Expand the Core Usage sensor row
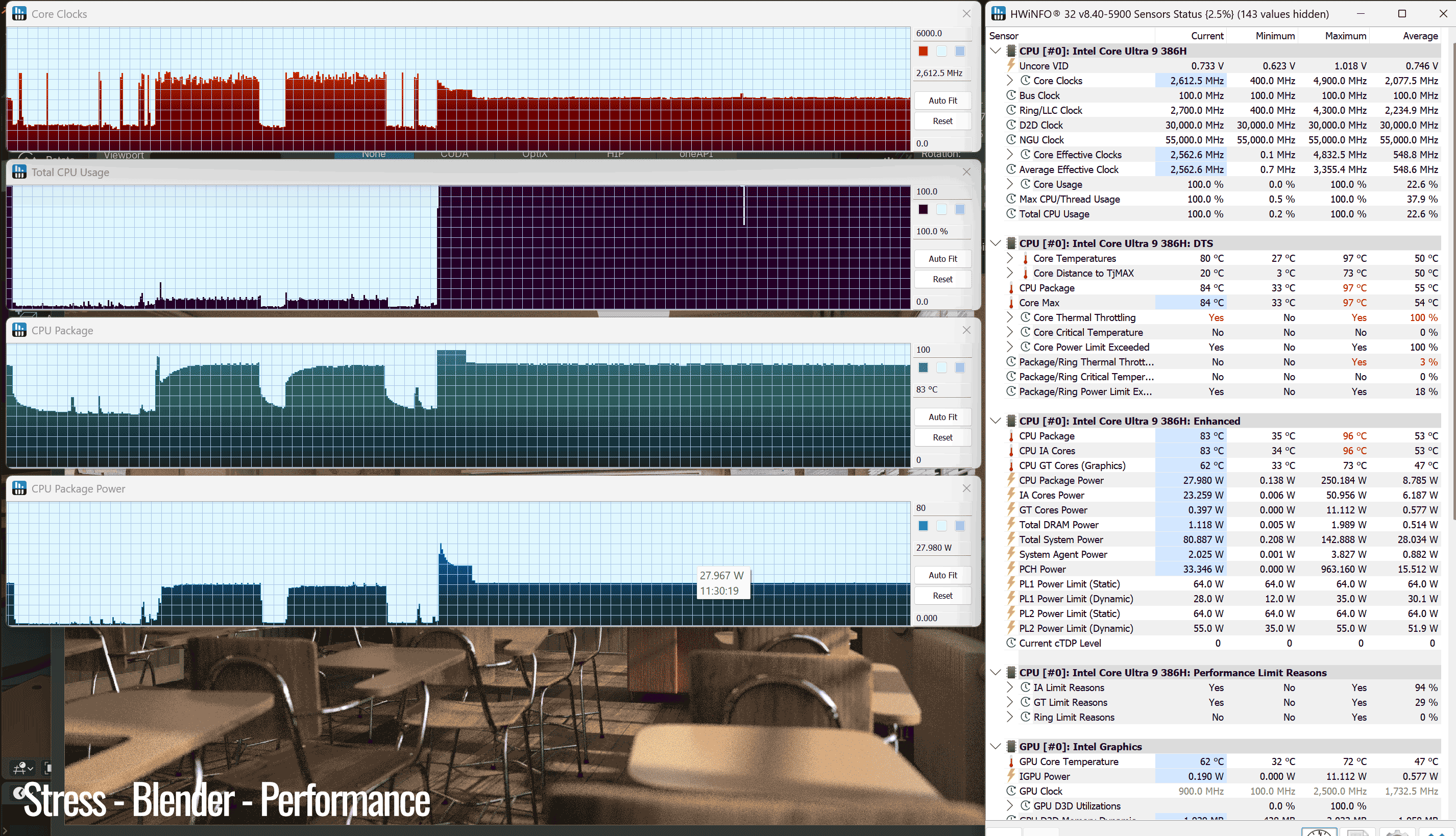The image size is (1456, 836). pyautogui.click(x=1010, y=184)
